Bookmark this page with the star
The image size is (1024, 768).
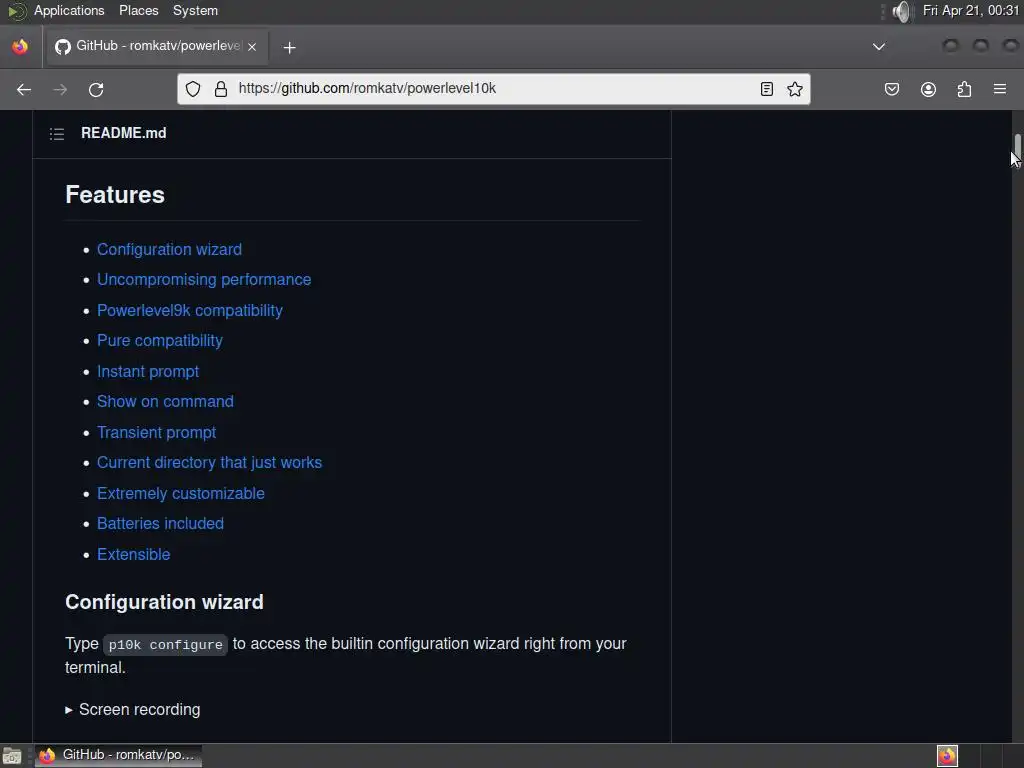pyautogui.click(x=795, y=89)
